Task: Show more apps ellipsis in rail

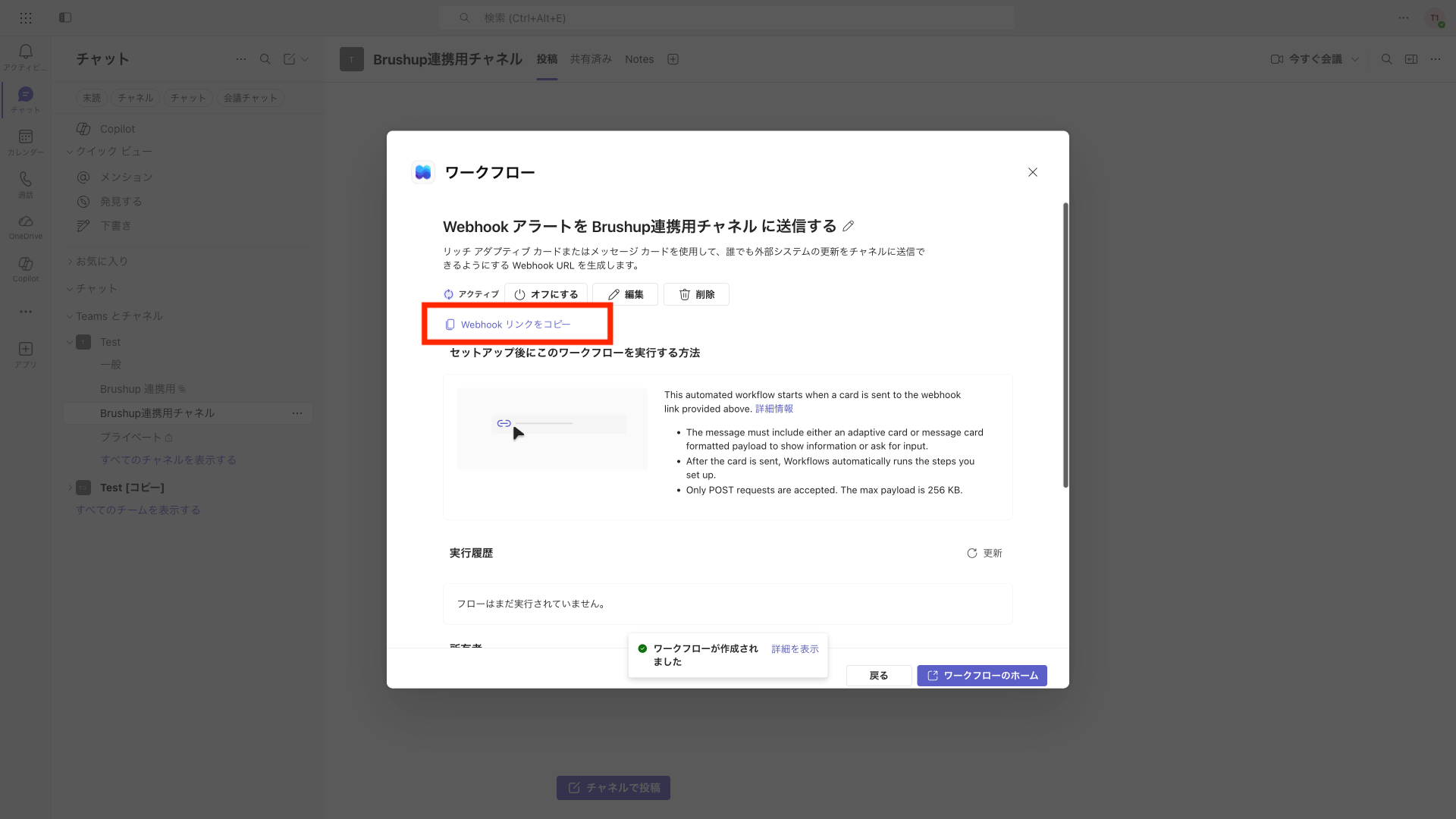Action: click(26, 312)
